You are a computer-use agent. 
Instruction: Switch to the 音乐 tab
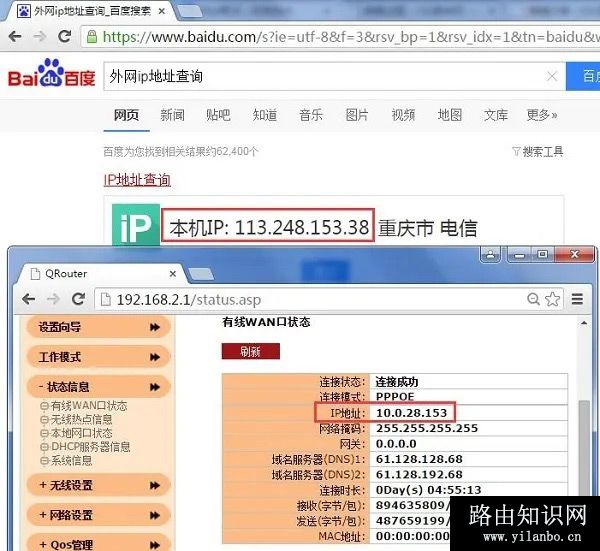point(311,115)
